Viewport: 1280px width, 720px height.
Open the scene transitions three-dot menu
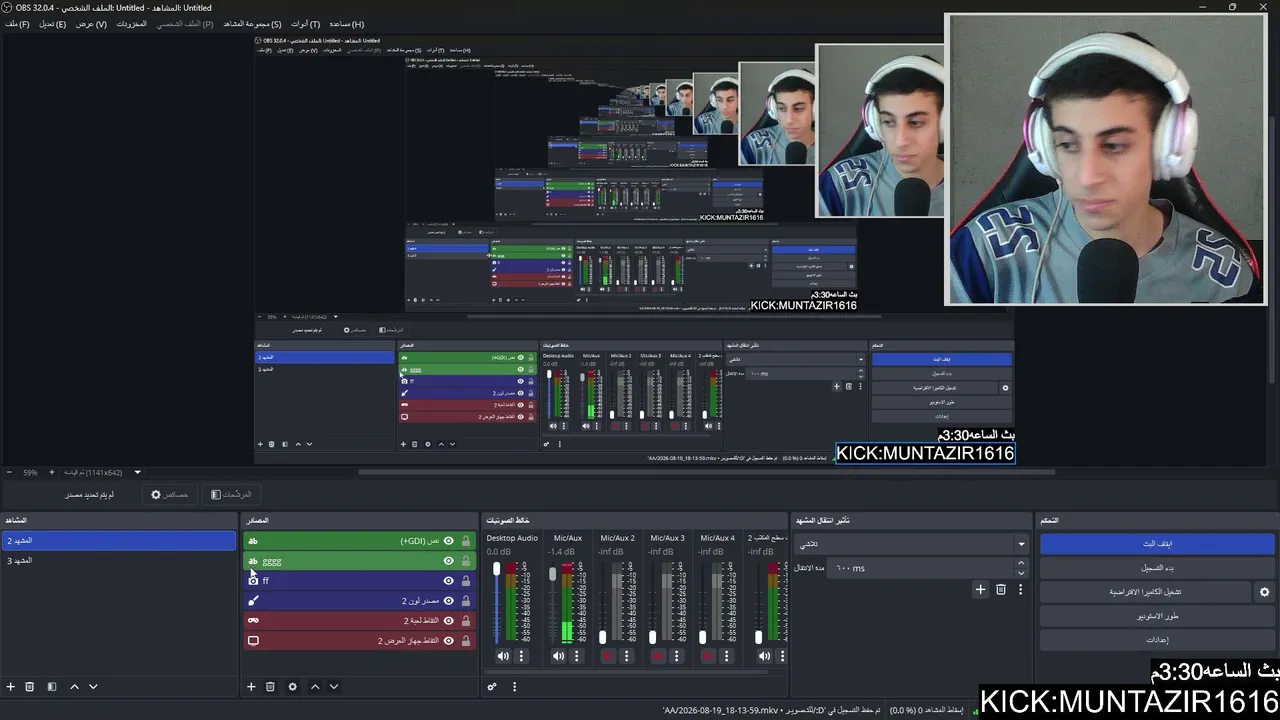[x=1020, y=590]
